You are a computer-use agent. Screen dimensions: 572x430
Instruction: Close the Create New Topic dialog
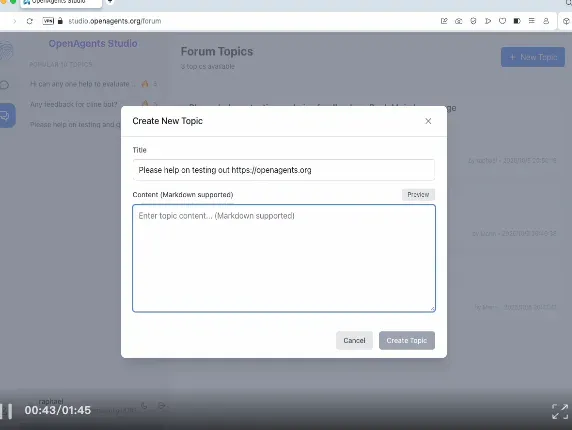(x=428, y=121)
